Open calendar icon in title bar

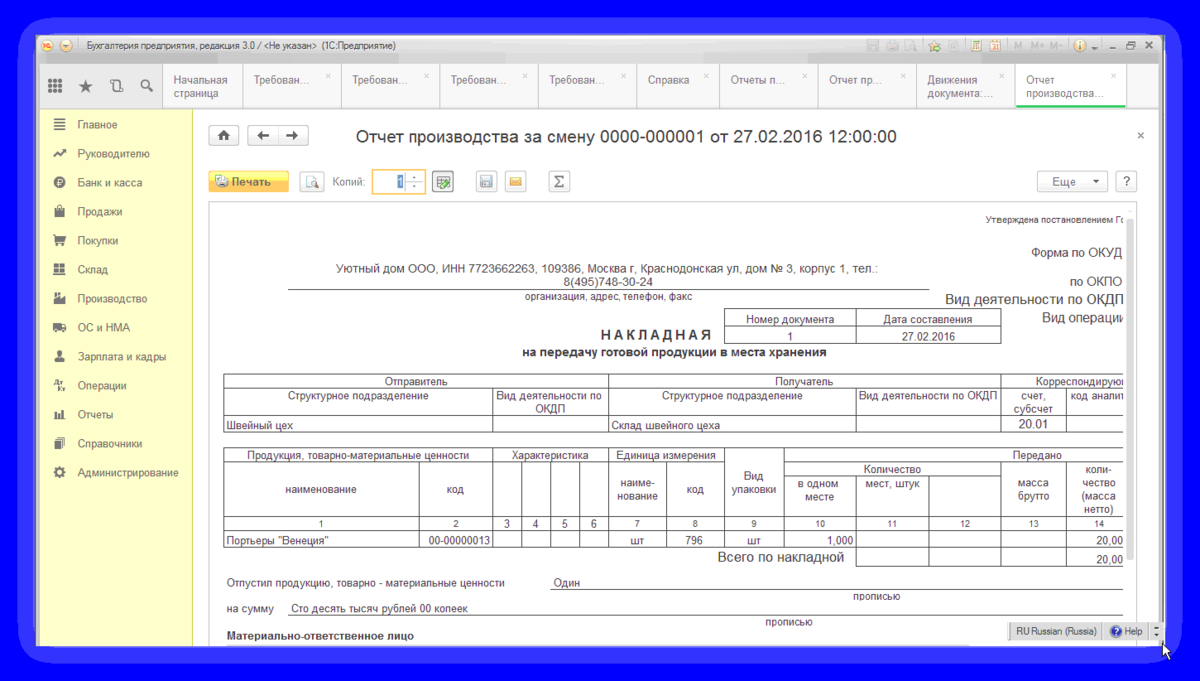click(x=996, y=46)
